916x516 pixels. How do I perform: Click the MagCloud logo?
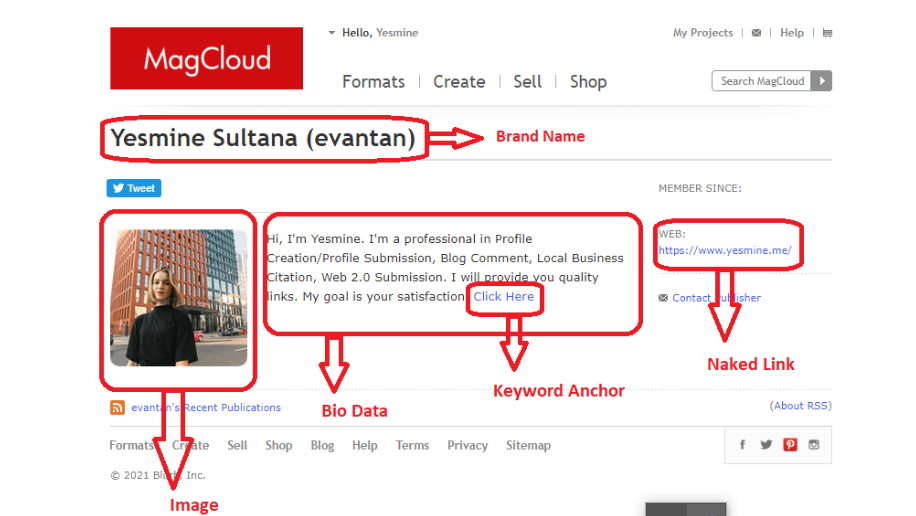click(206, 59)
